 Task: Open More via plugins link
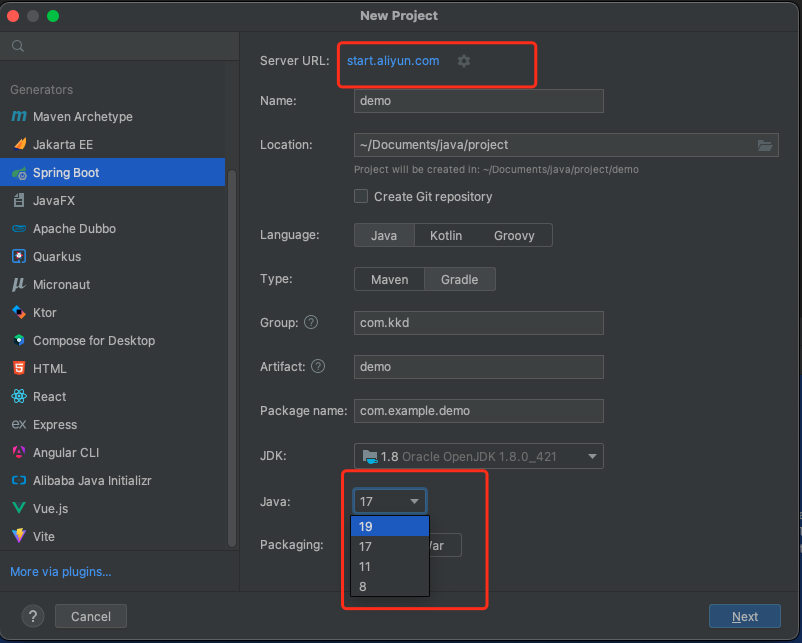61,571
